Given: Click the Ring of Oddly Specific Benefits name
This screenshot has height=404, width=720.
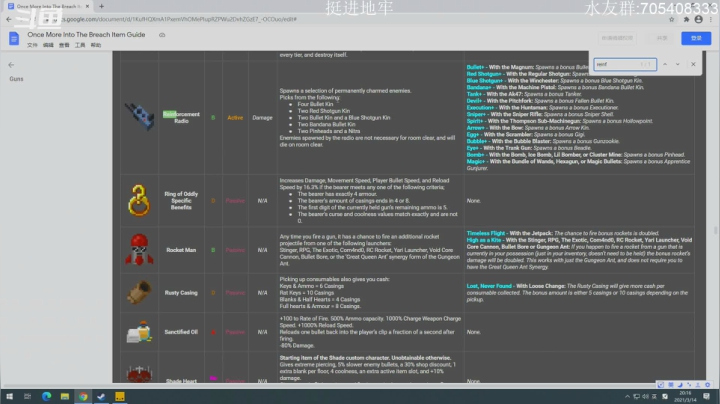Looking at the screenshot, I should click(181, 201).
